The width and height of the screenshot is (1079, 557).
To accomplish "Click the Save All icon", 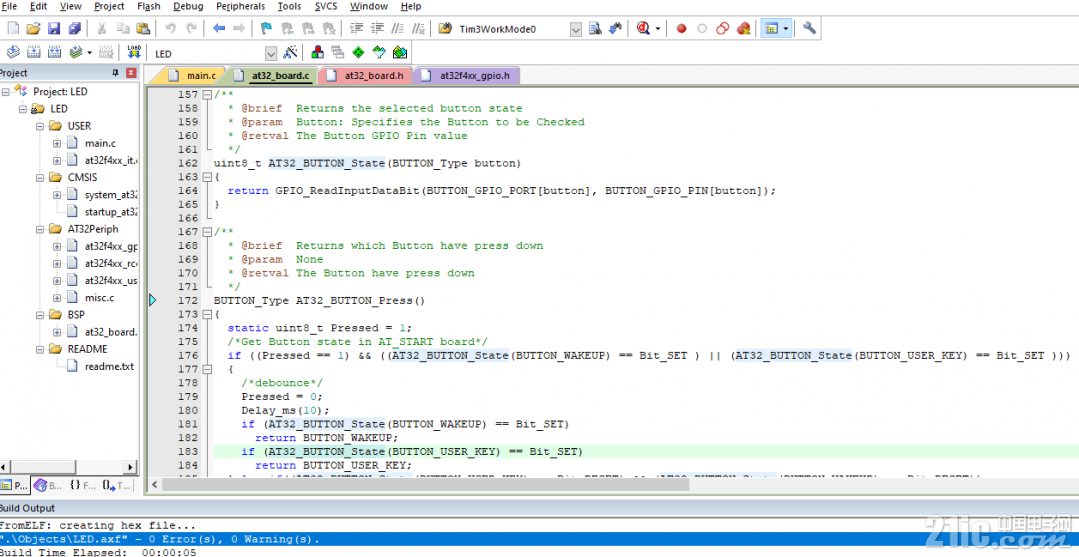I will pos(74,29).
